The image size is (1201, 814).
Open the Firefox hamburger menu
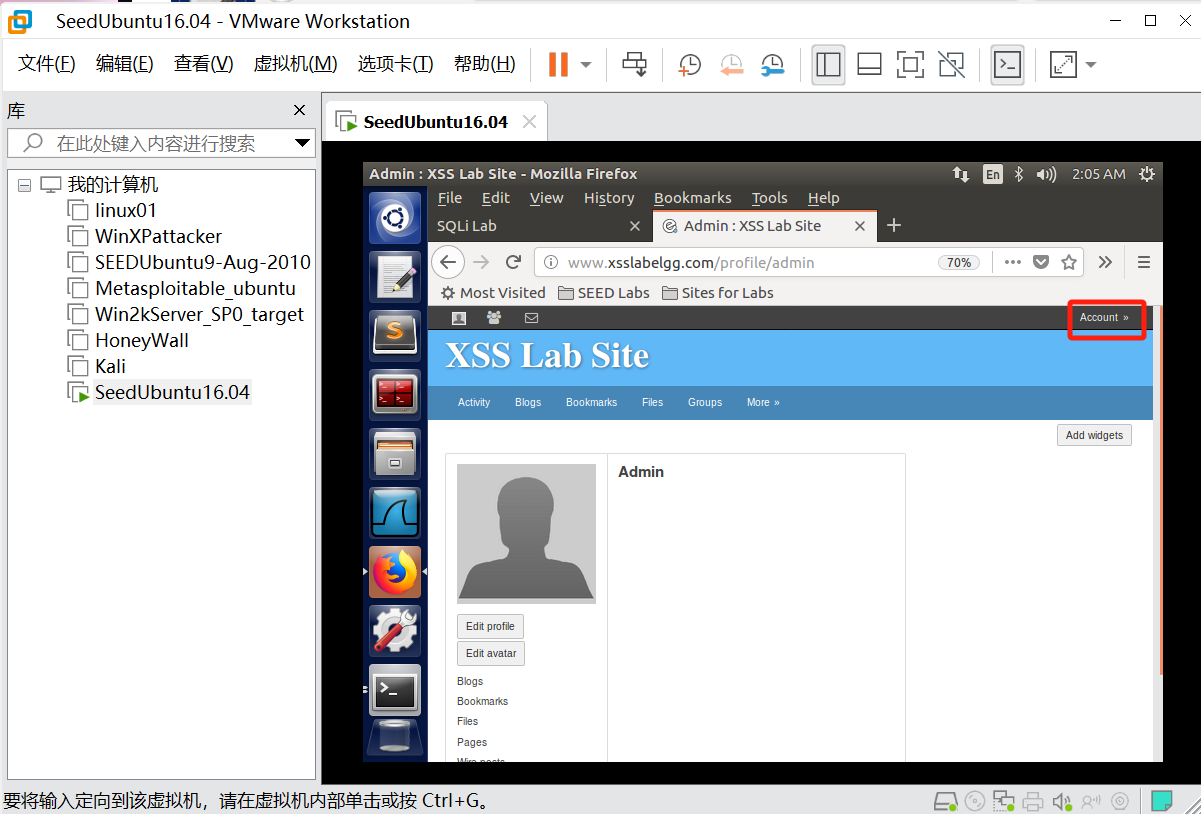tap(1144, 262)
